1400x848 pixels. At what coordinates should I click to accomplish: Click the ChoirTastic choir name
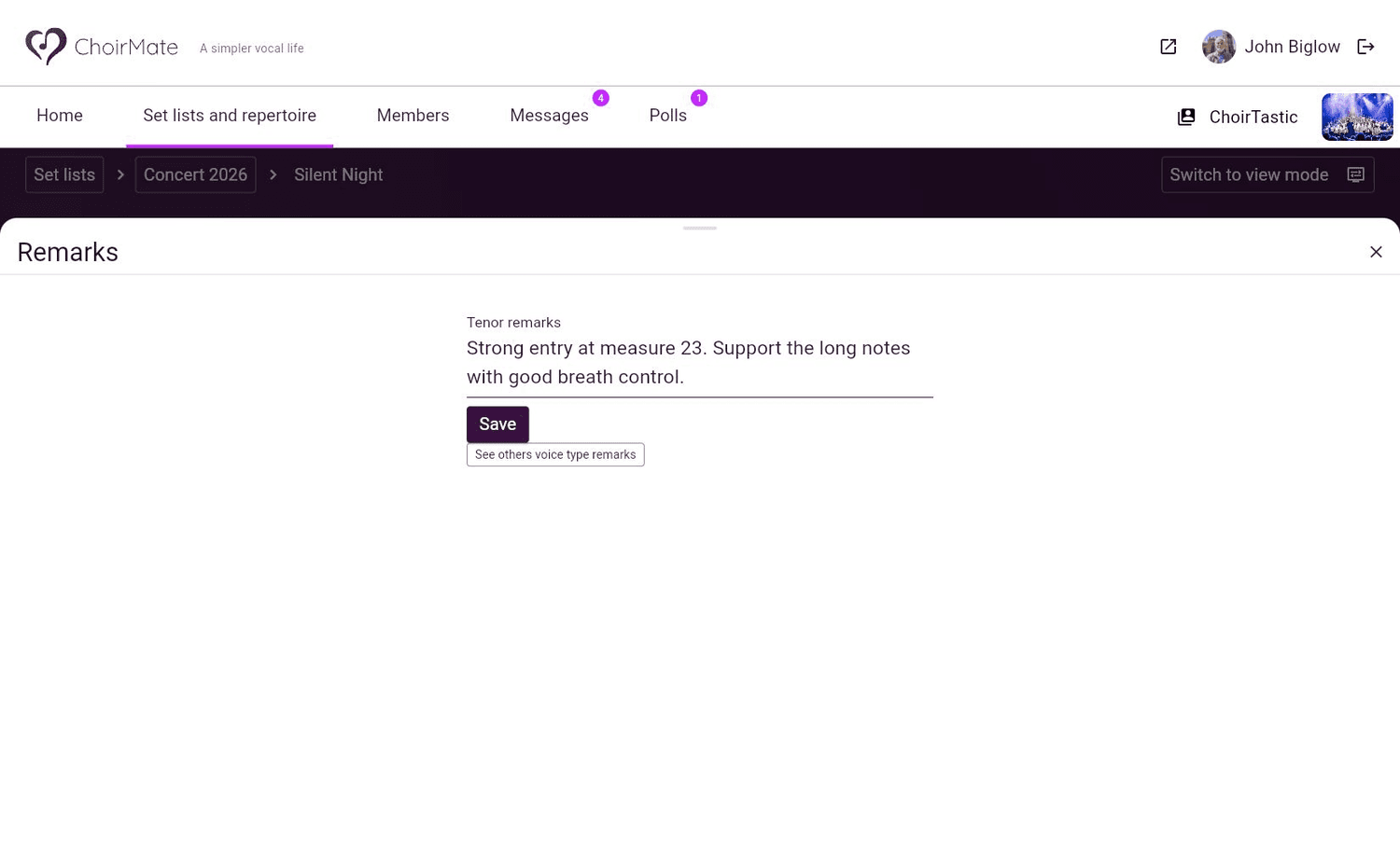pos(1253,118)
